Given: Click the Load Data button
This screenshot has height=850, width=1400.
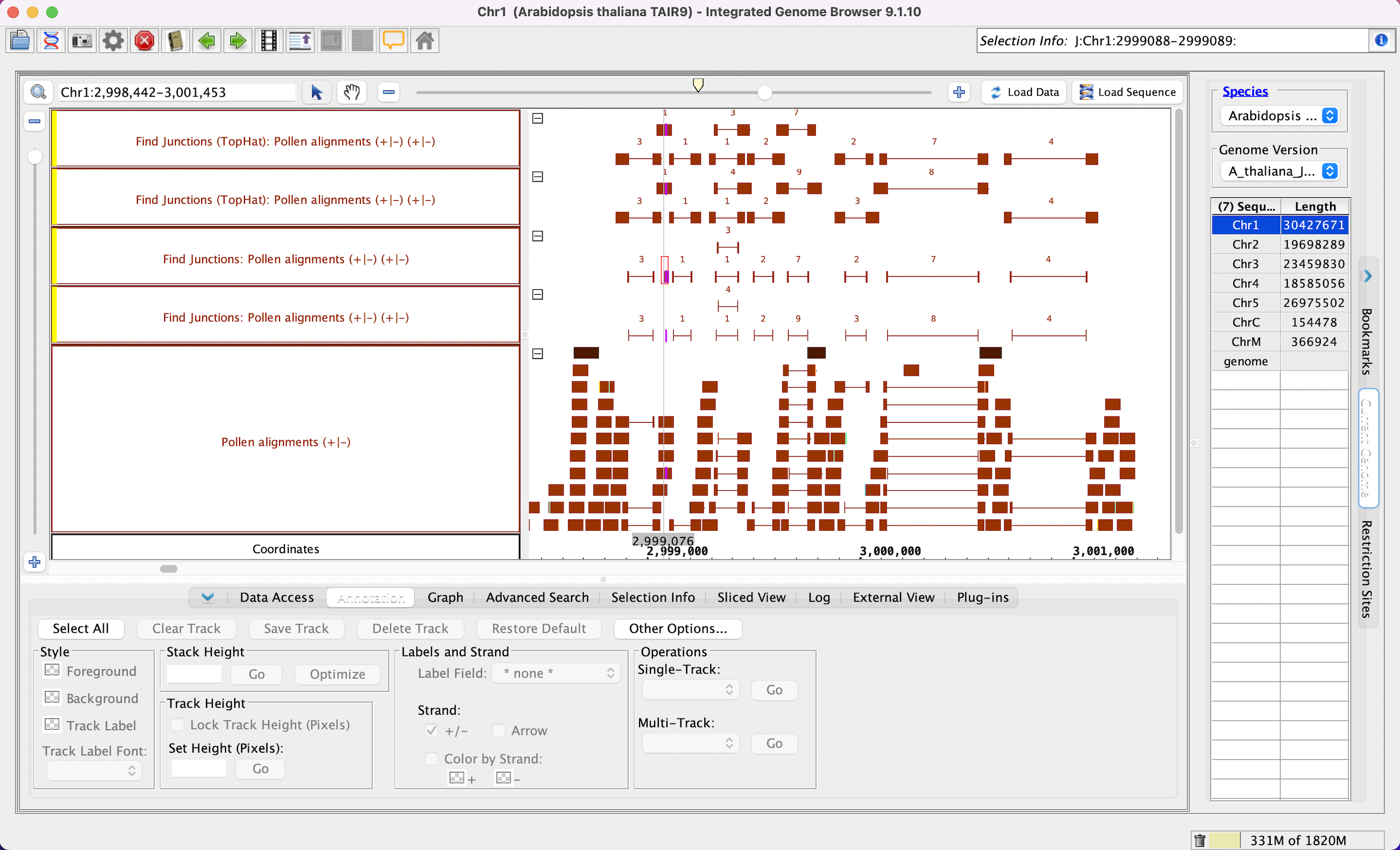Looking at the screenshot, I should point(1025,92).
